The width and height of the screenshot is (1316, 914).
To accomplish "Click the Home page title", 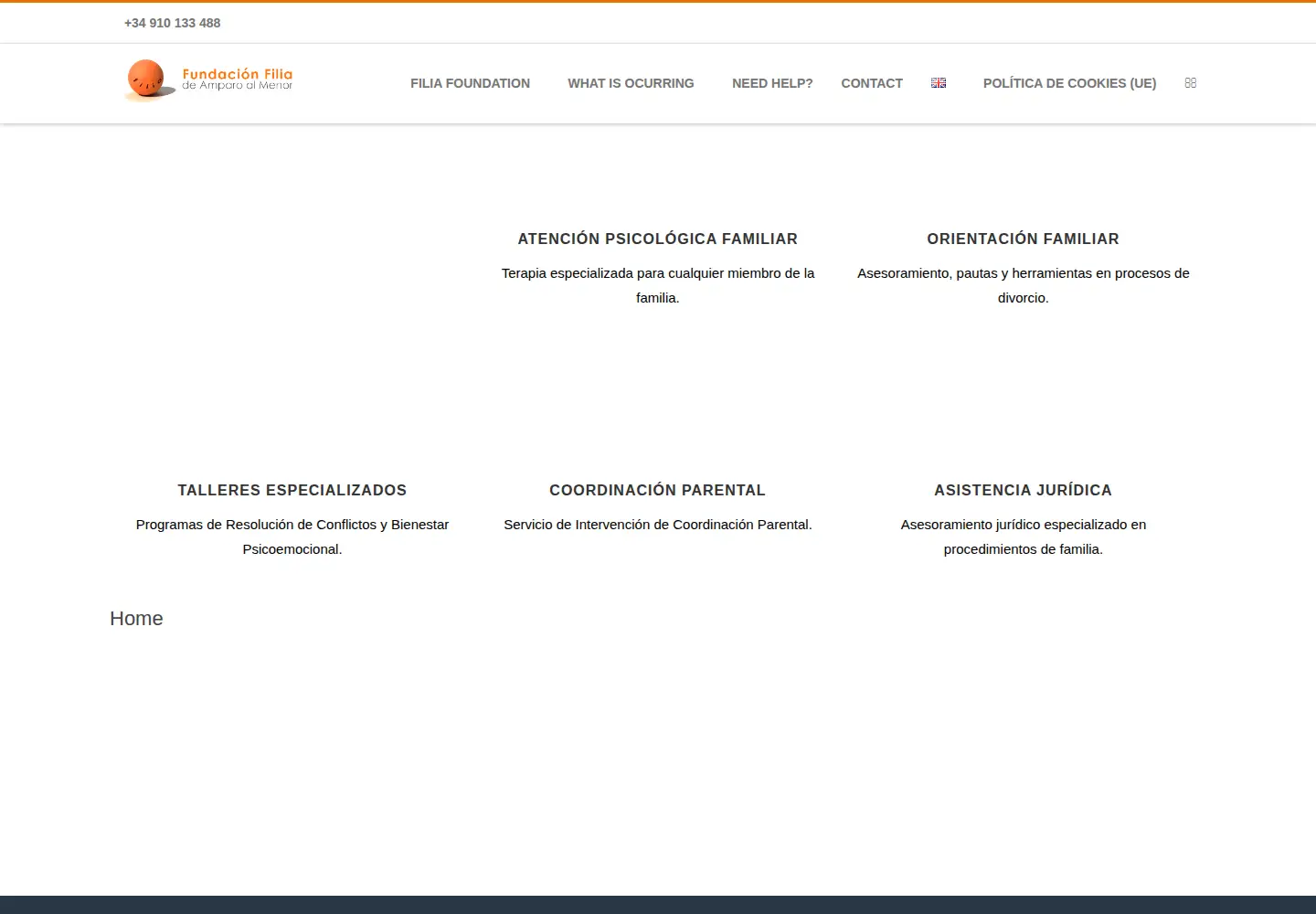I will (136, 619).
